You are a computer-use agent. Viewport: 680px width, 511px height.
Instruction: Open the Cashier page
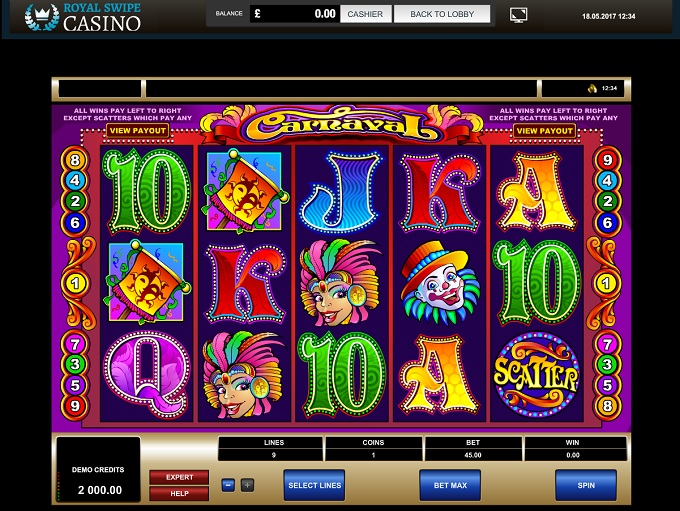tap(366, 14)
